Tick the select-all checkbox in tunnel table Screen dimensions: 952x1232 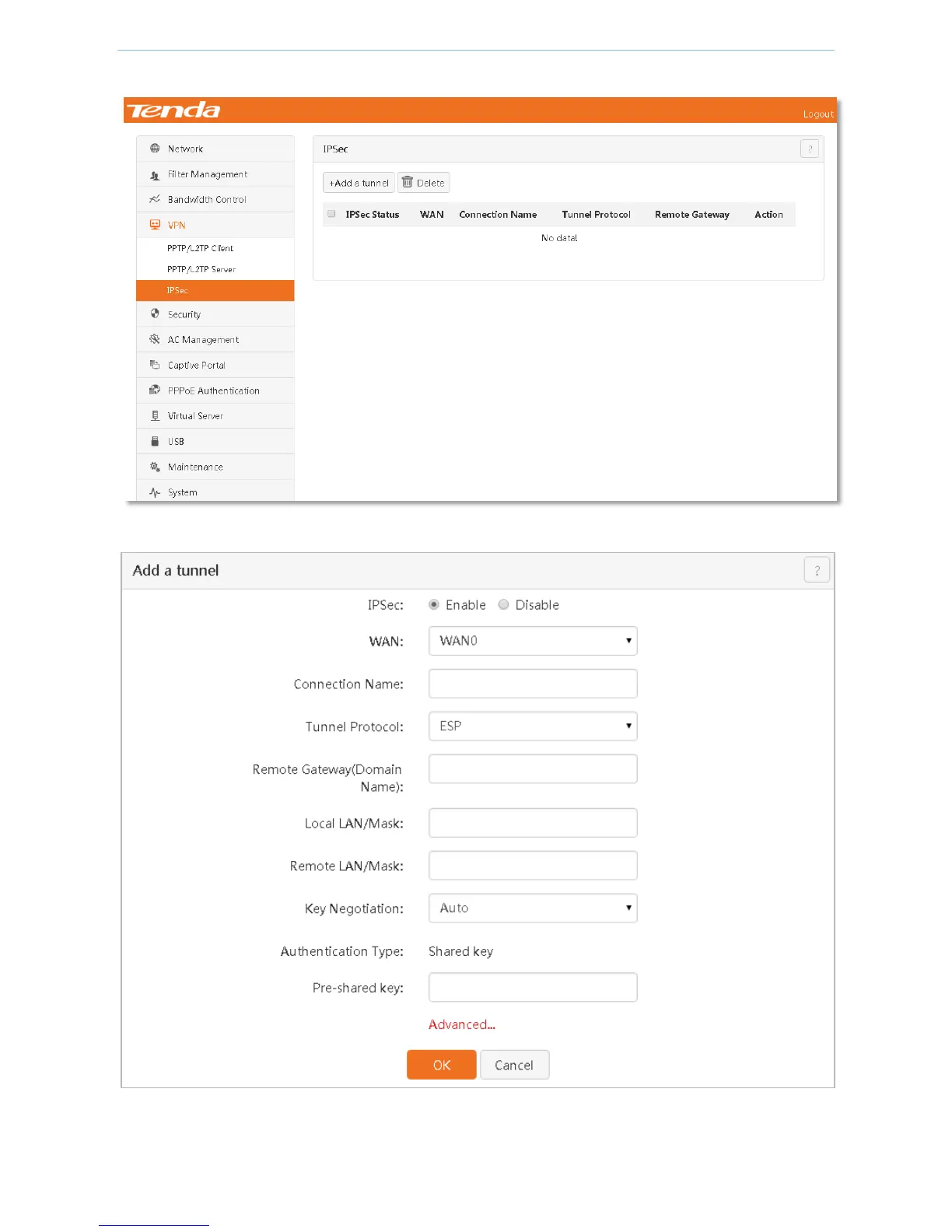(x=331, y=214)
